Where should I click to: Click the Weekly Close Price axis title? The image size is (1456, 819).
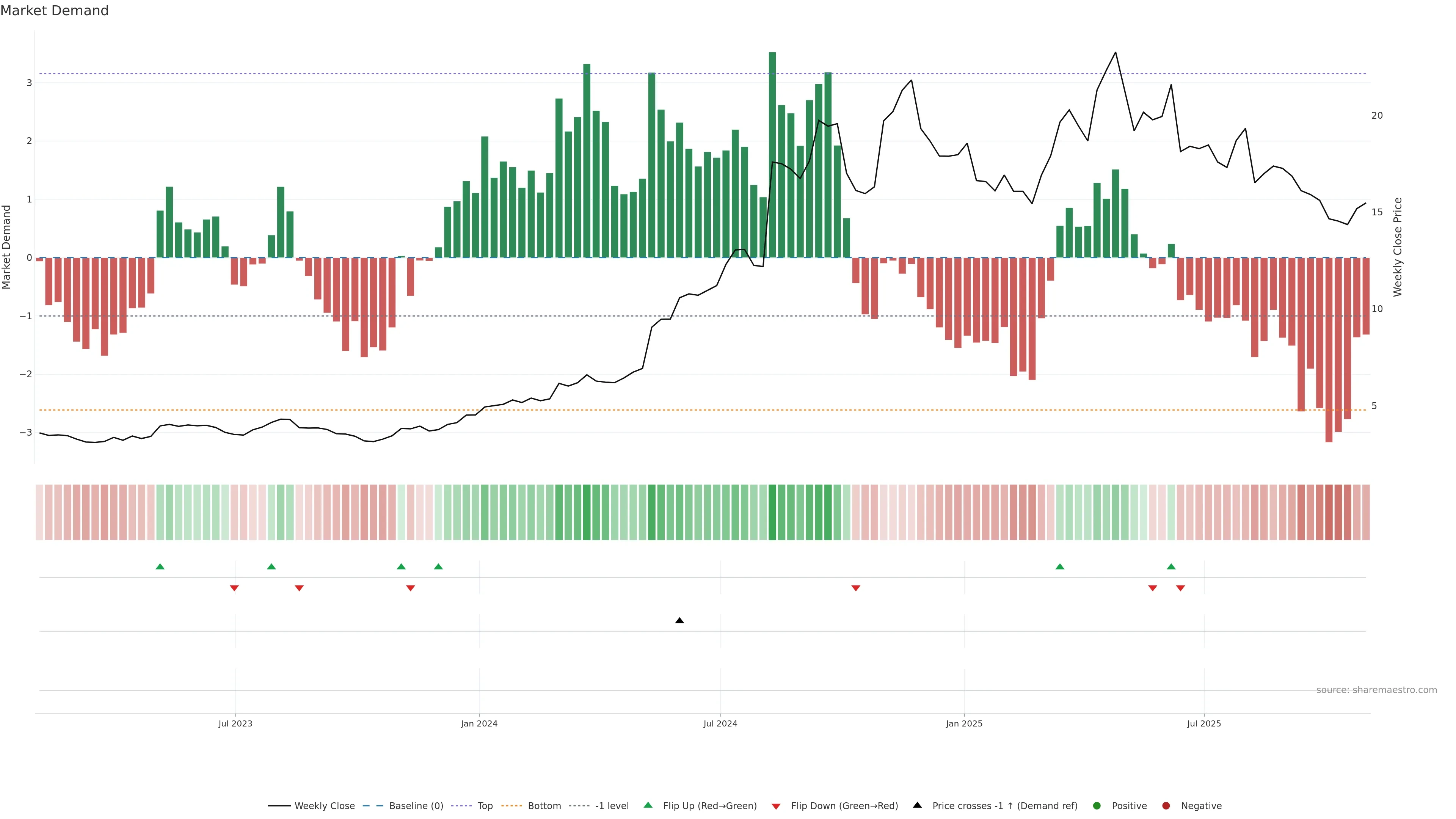1398,247
